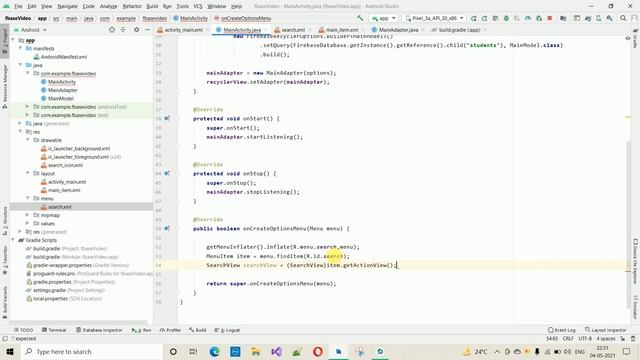Click the Profile app icon in toolbar
640x360 pixels.
(x=528, y=18)
